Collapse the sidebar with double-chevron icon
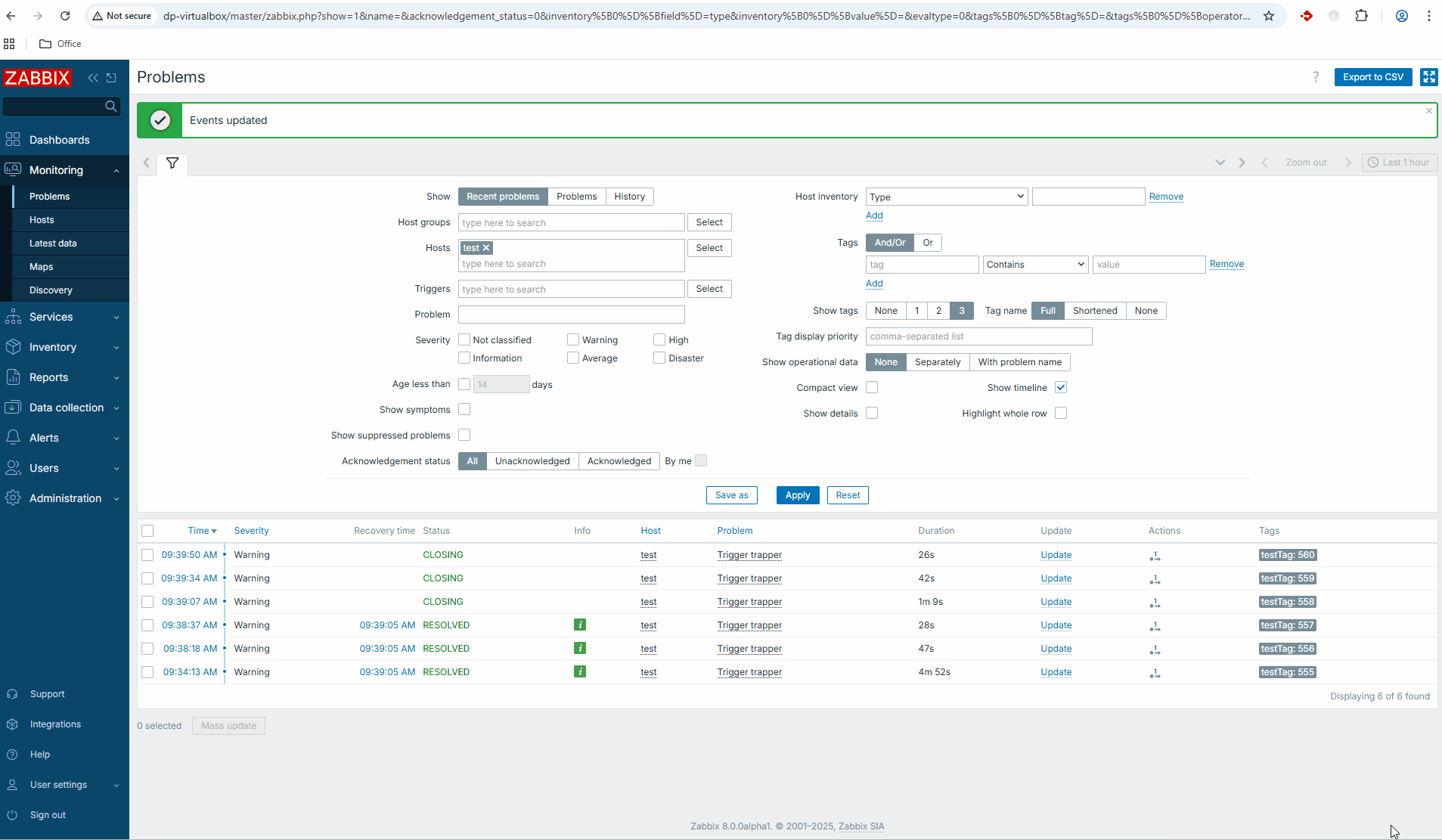The image size is (1442, 840). 93,78
